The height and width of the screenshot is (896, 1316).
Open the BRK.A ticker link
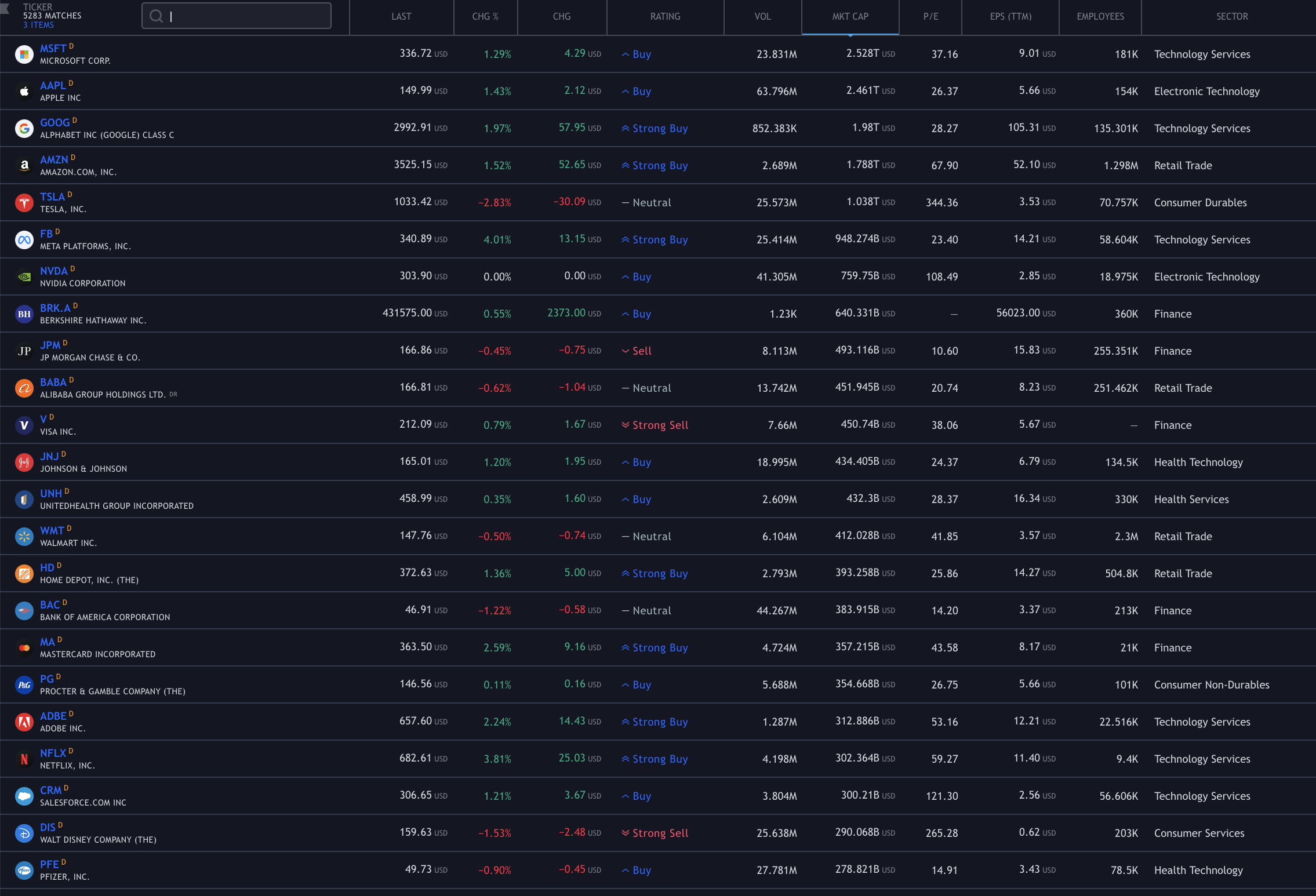55,308
